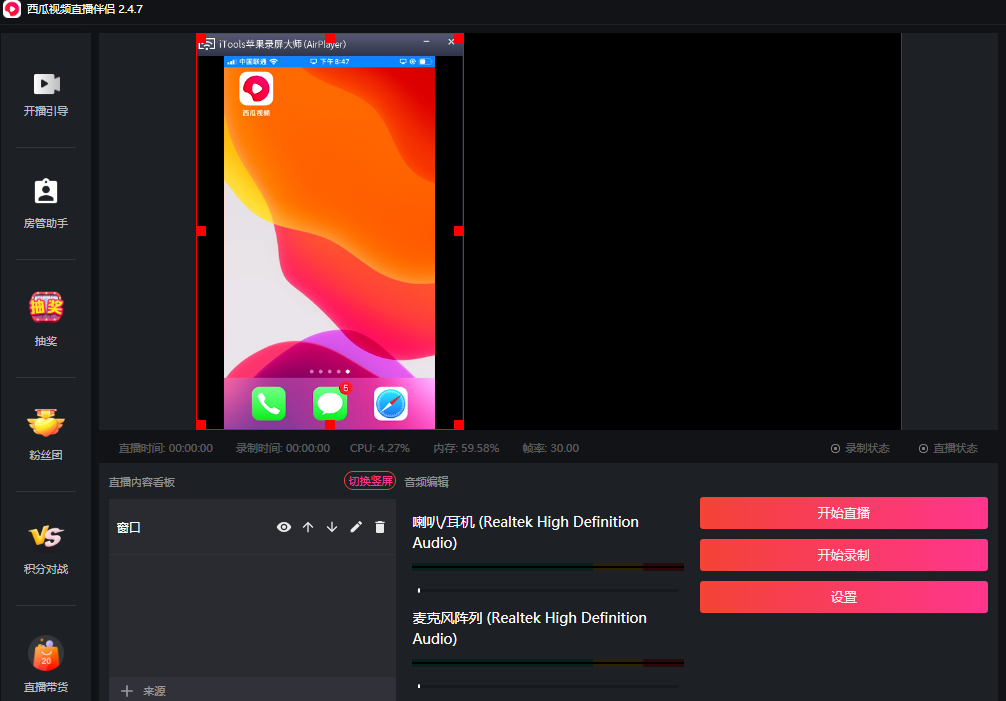Open the 粉丝团 fan club panel
1006x701 pixels.
click(x=46, y=434)
